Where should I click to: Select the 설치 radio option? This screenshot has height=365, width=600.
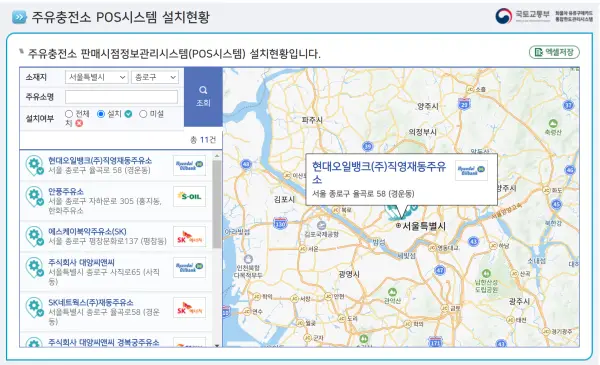pyautogui.click(x=101, y=114)
